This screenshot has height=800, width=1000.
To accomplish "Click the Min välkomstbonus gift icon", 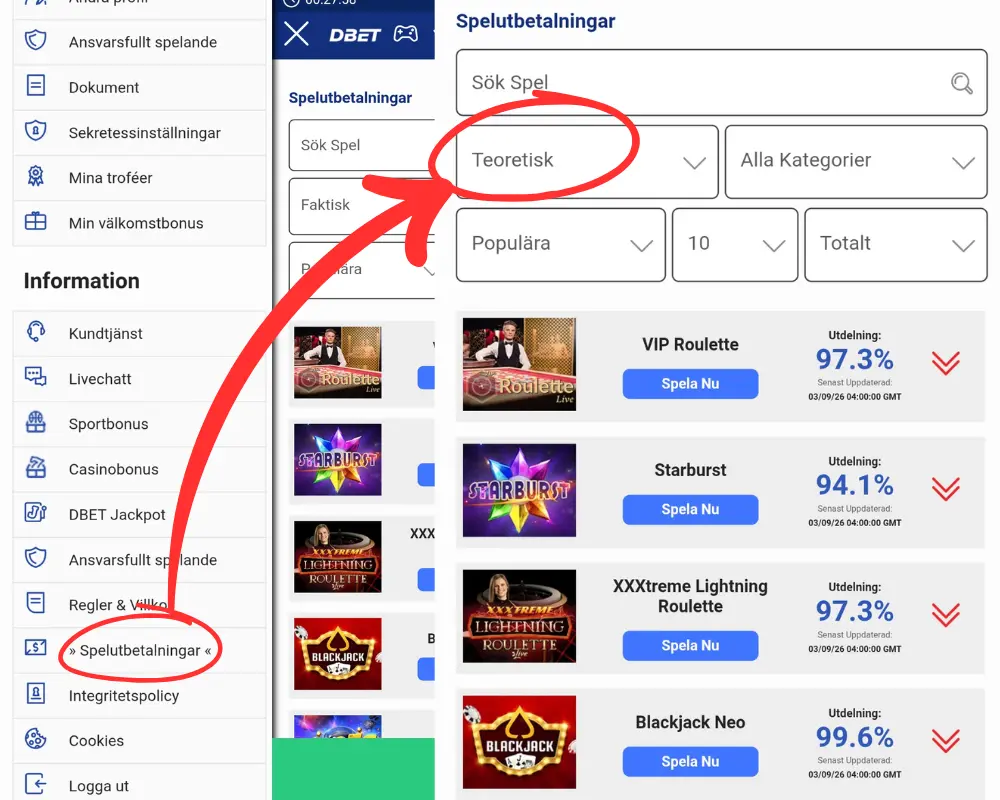I will pyautogui.click(x=36, y=221).
